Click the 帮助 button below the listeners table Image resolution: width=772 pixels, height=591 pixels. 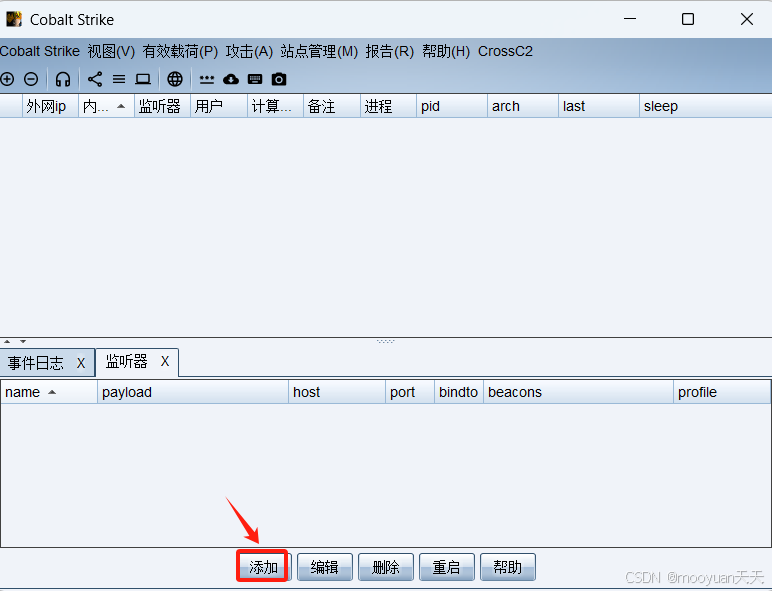tap(508, 567)
